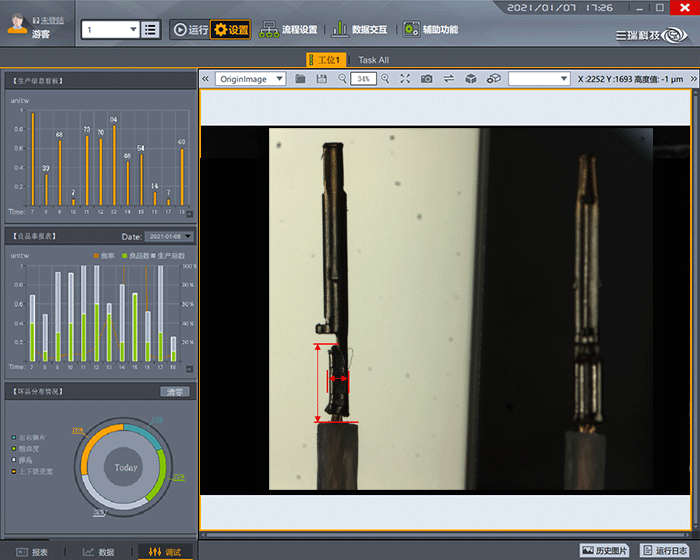Click the 报表 tab icon

point(22,552)
